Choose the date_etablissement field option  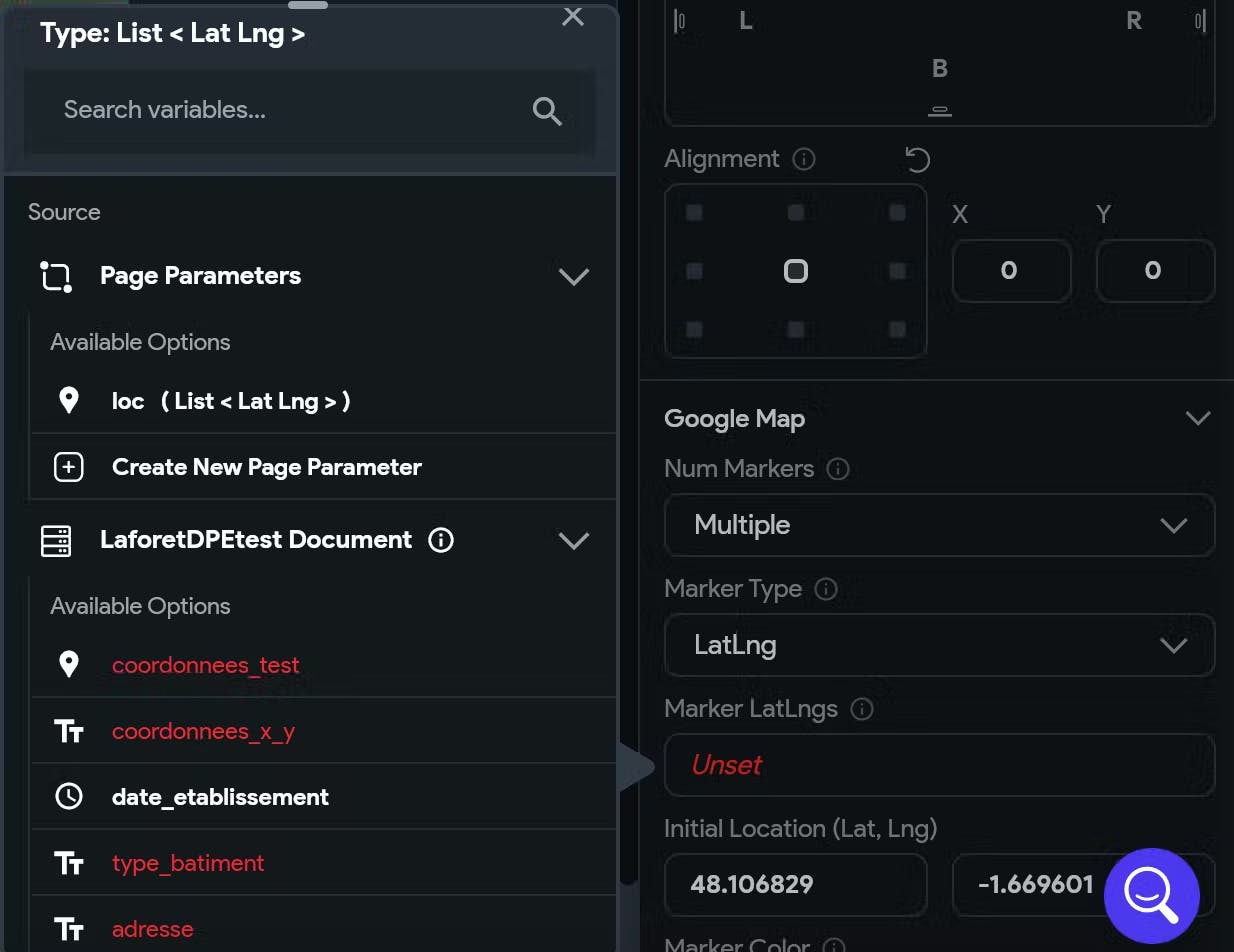click(x=220, y=797)
